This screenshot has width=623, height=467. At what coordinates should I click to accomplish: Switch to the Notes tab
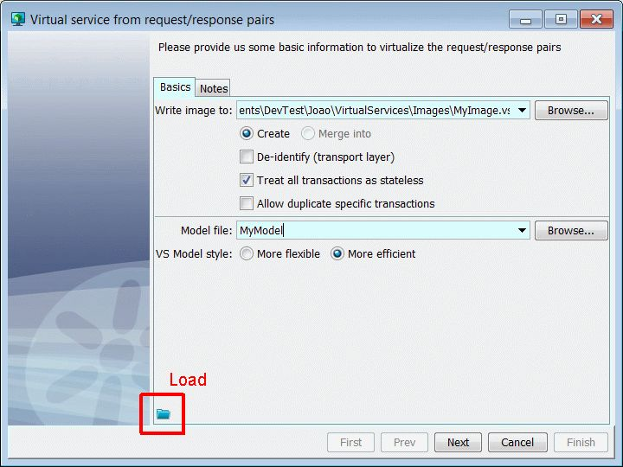(x=214, y=88)
